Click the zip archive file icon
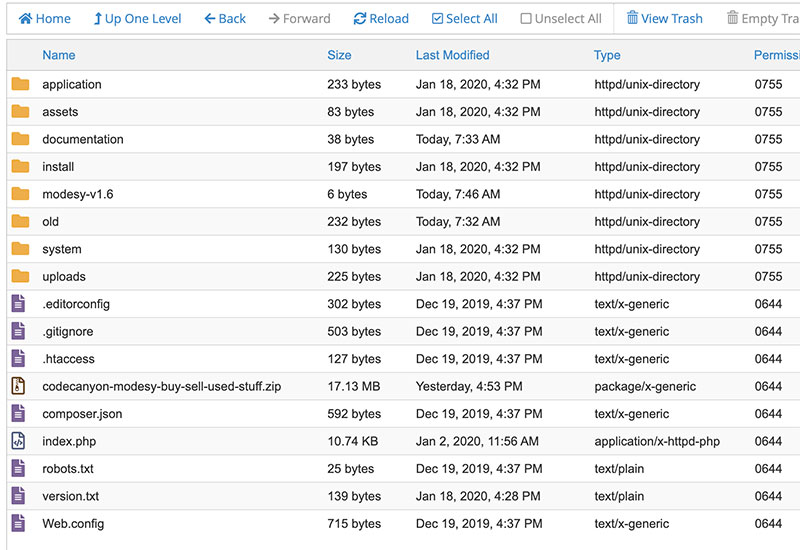 coord(19,386)
